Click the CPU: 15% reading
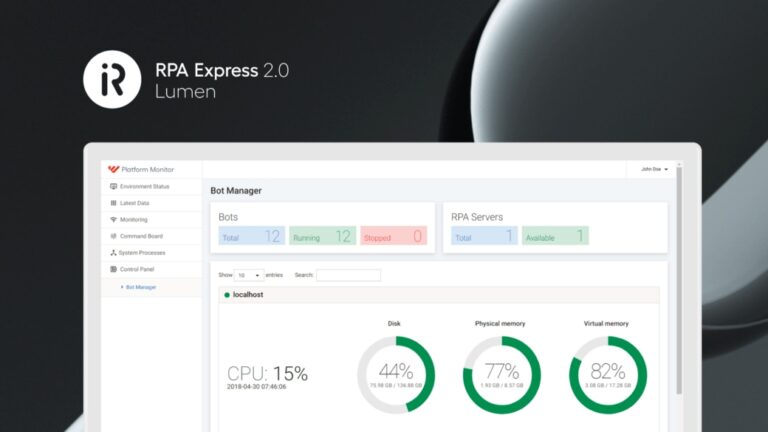This screenshot has height=432, width=768. (x=267, y=374)
